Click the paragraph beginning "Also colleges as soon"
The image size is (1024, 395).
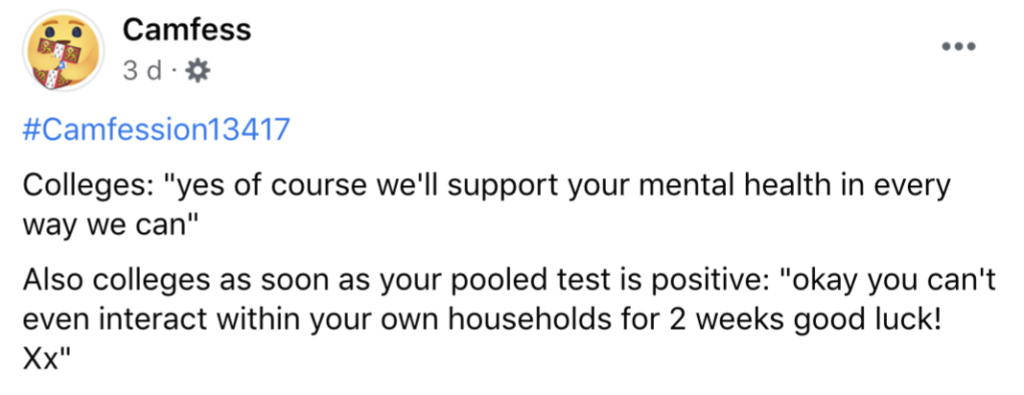click(509, 321)
